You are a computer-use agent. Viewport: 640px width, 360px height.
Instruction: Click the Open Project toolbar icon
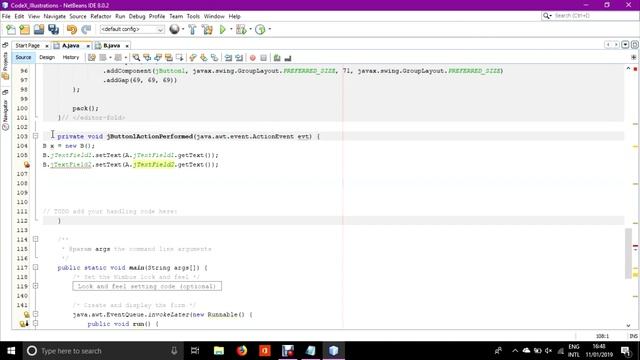point(39,29)
